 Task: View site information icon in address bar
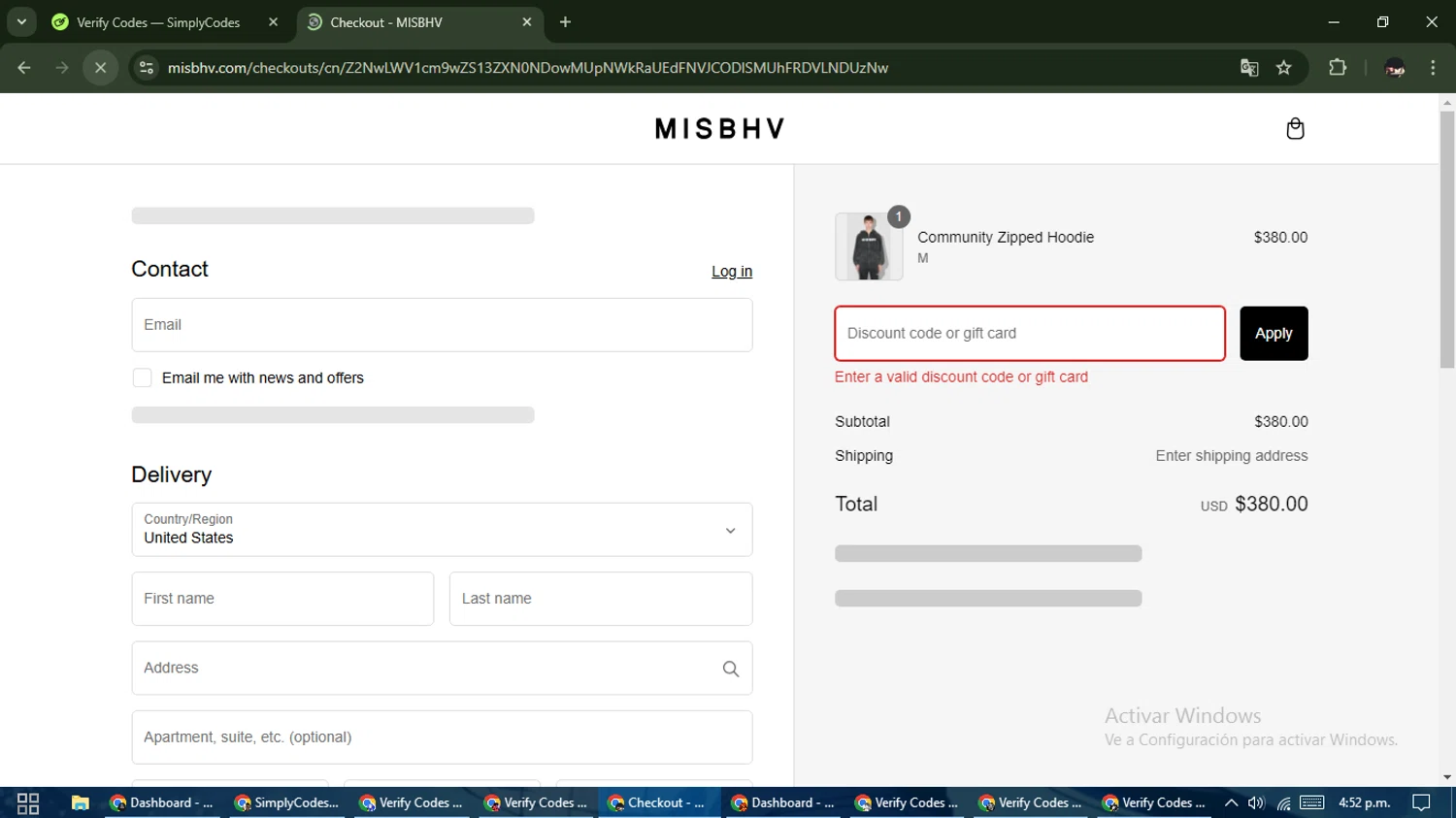point(147,68)
